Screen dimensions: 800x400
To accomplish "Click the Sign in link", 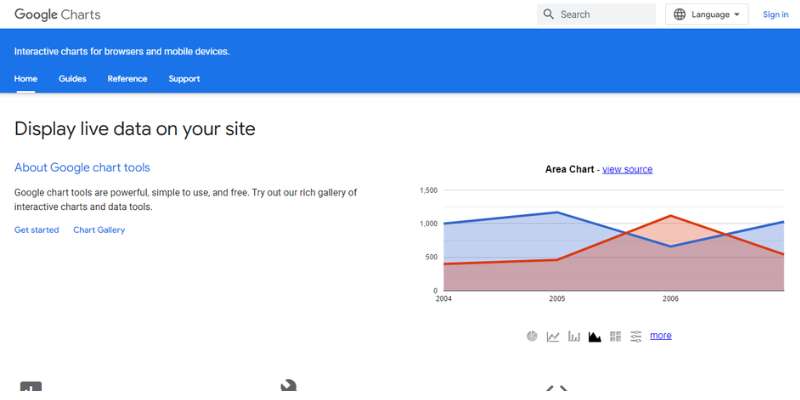I will [x=776, y=14].
